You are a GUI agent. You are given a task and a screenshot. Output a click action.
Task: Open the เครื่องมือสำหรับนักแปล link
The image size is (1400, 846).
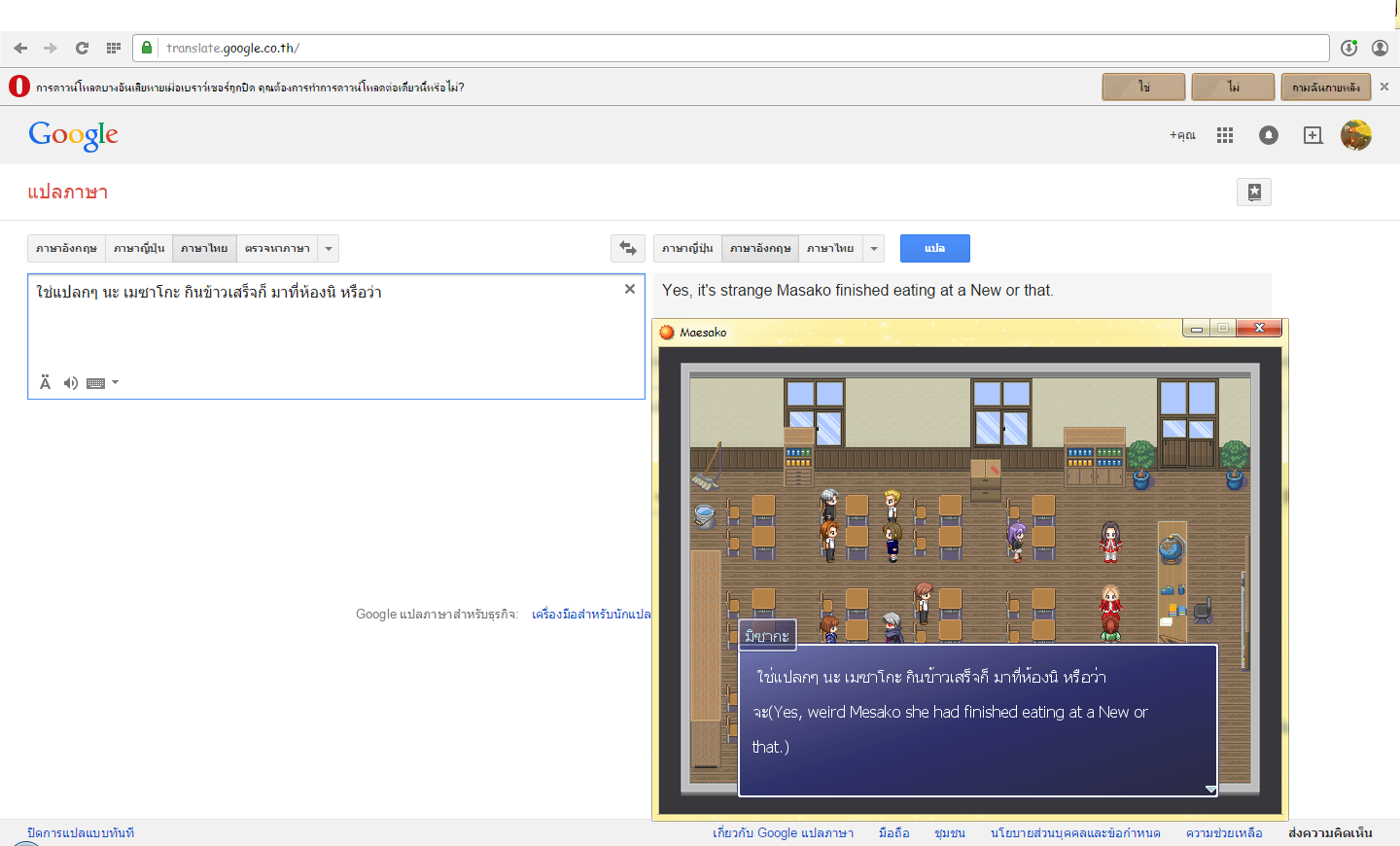click(591, 615)
